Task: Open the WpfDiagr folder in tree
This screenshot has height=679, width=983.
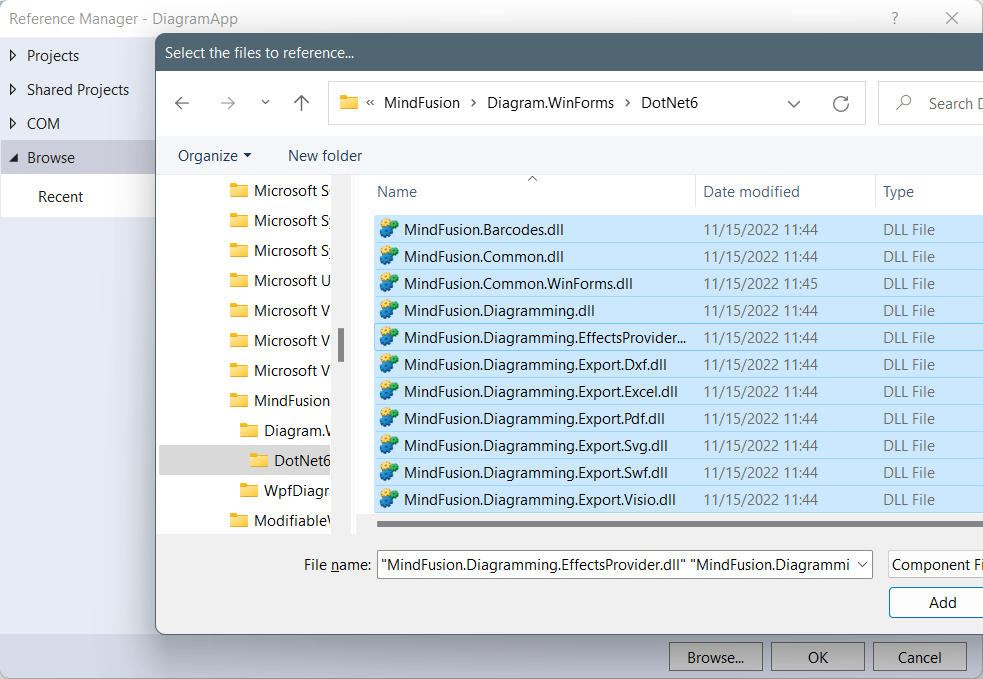Action: 297,491
